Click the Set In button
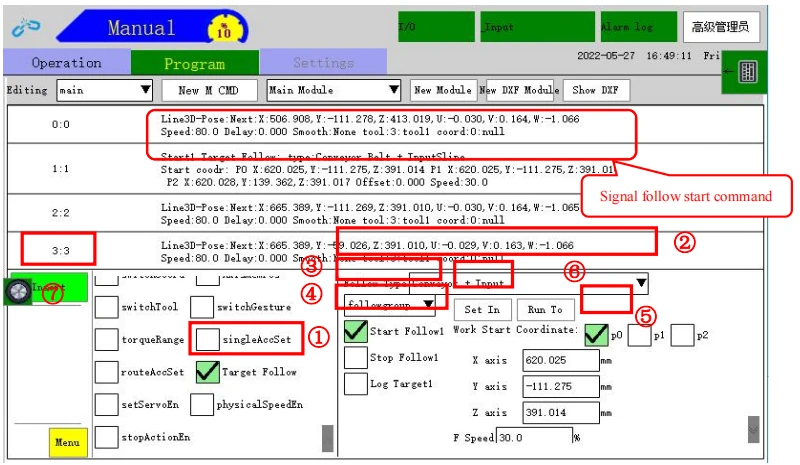The height and width of the screenshot is (465, 800). coord(482,309)
